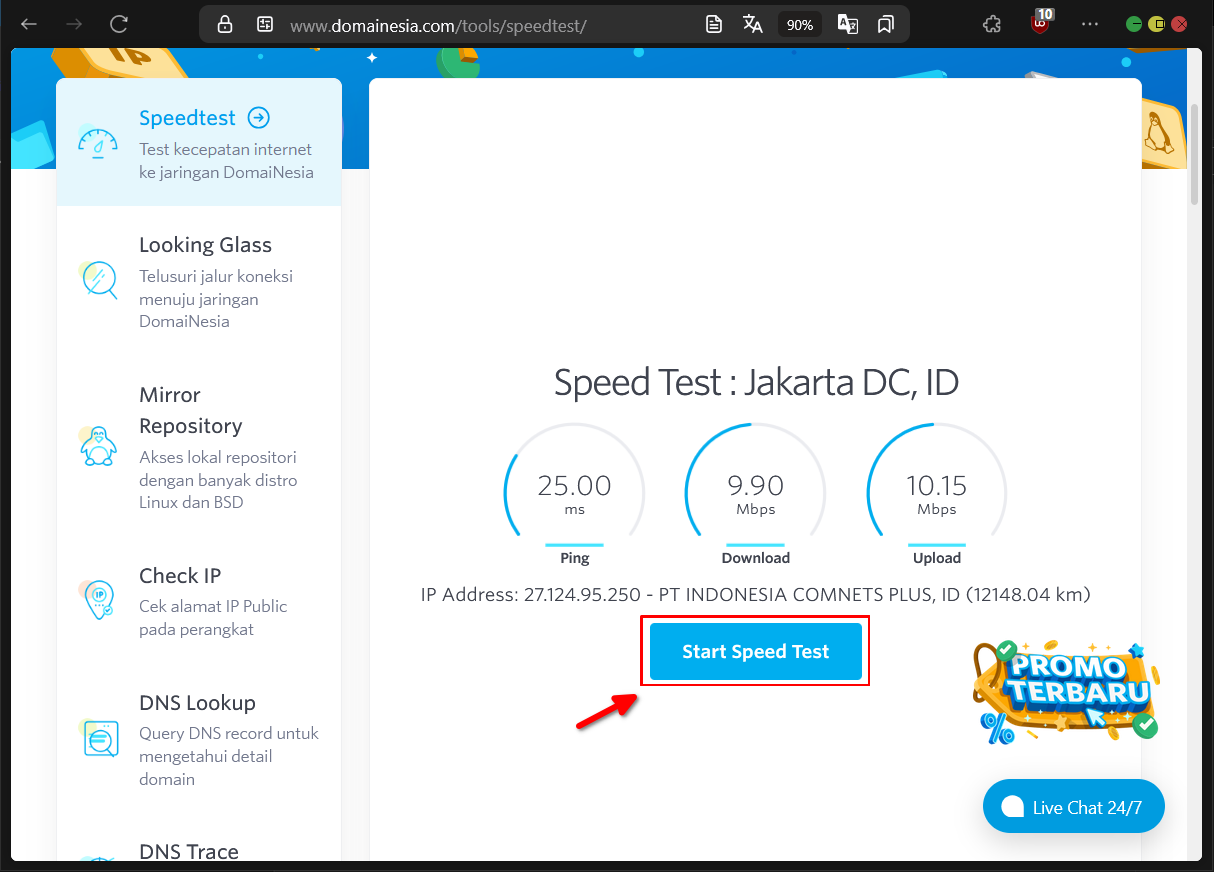This screenshot has height=872, width=1214.
Task: Click the Ping label under the gauge
Action: 574,558
